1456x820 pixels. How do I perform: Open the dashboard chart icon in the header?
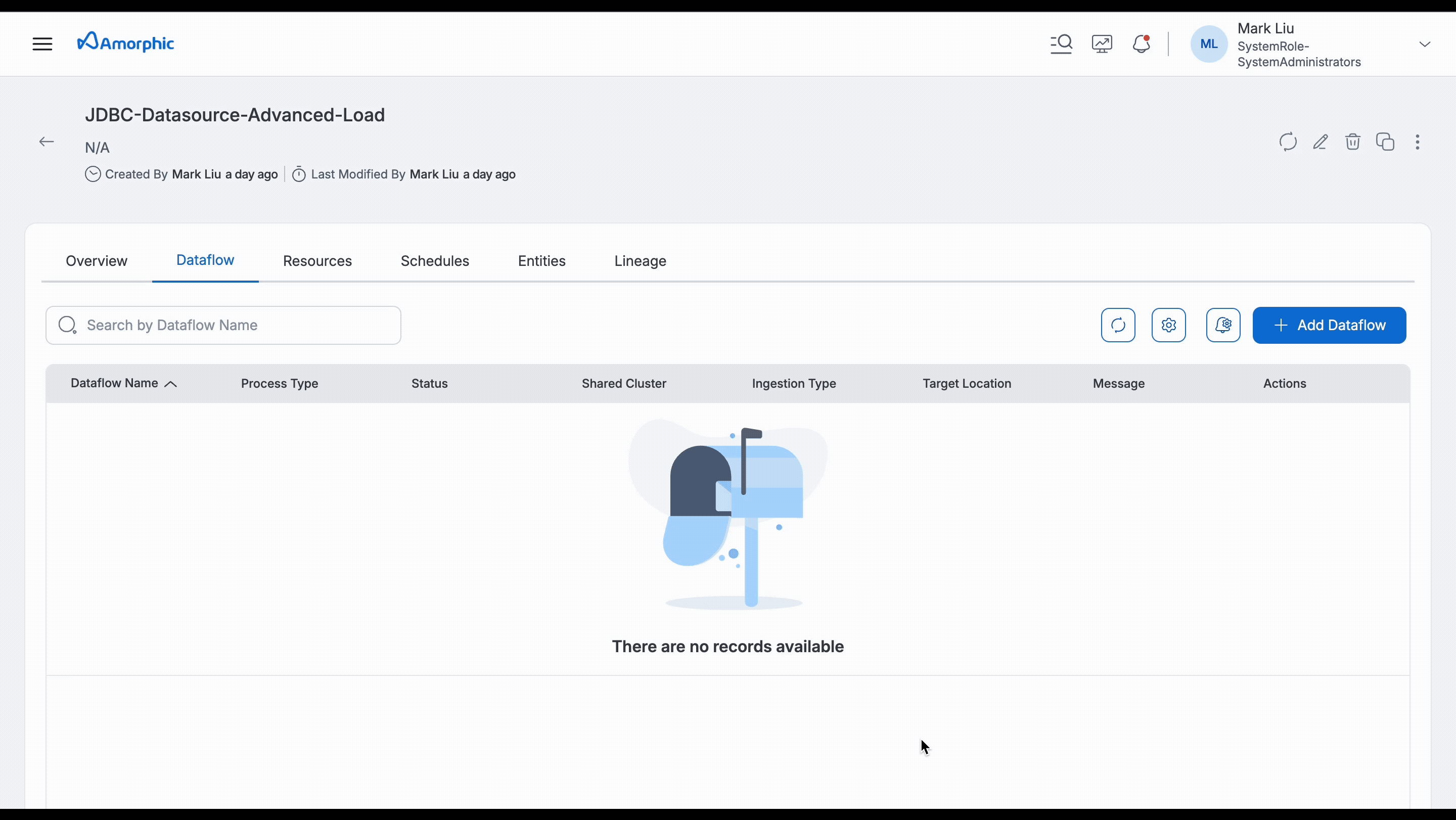click(1102, 43)
